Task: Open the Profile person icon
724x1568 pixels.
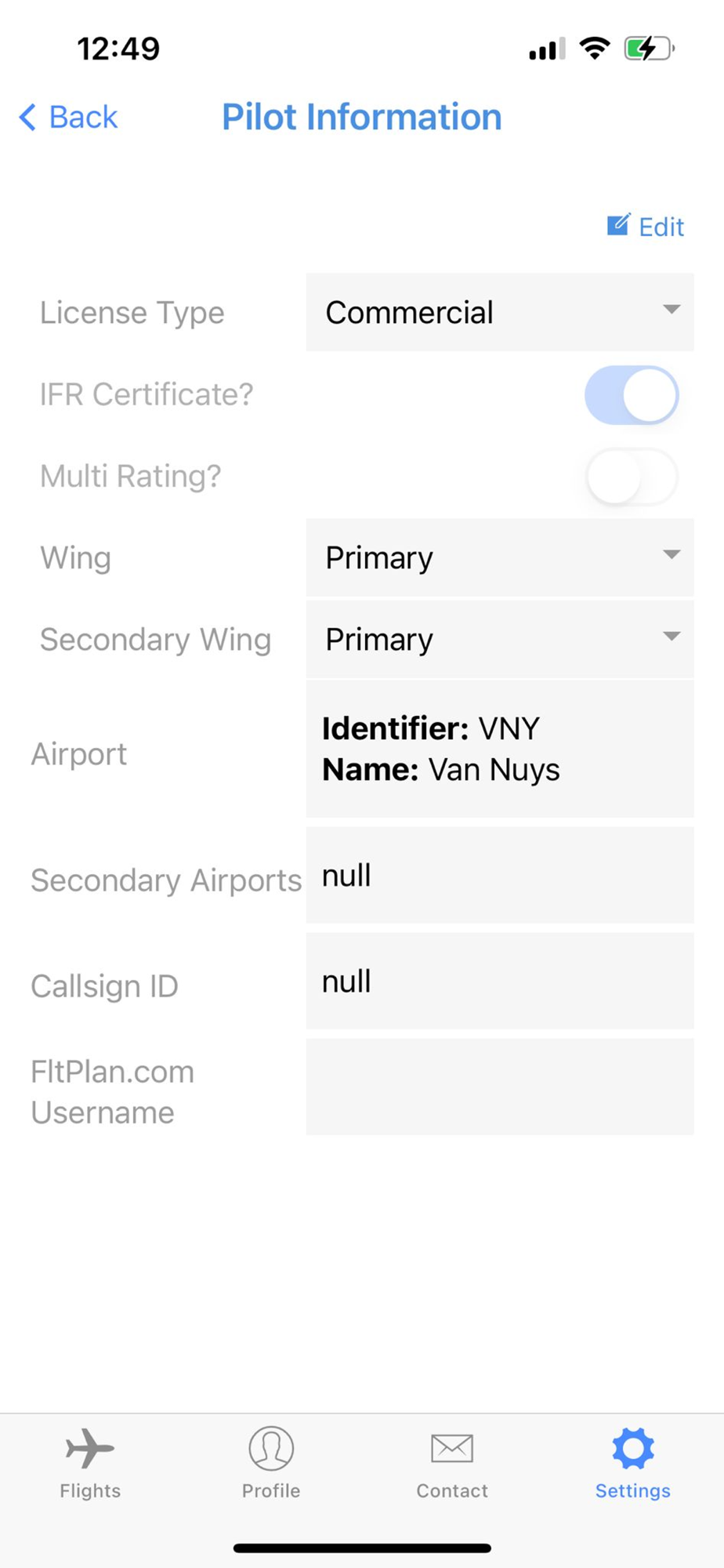Action: 271,1447
